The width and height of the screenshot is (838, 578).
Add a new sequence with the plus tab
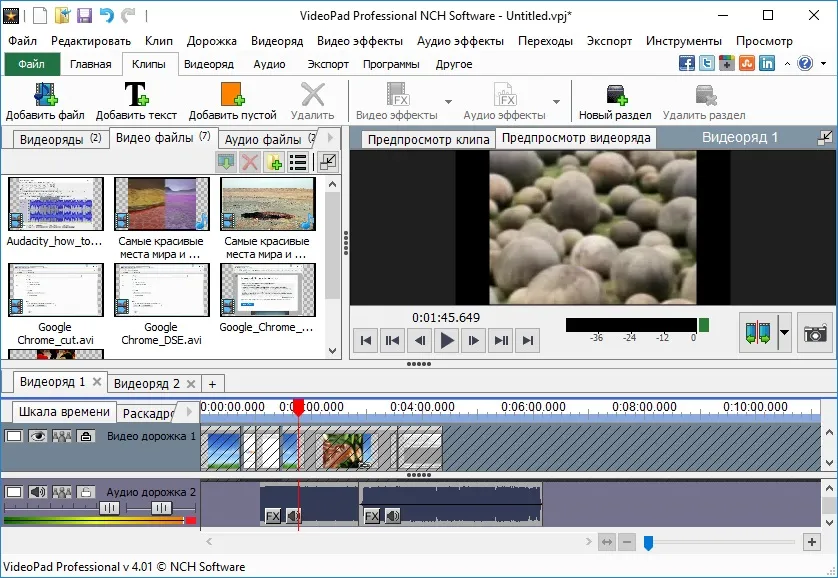212,384
